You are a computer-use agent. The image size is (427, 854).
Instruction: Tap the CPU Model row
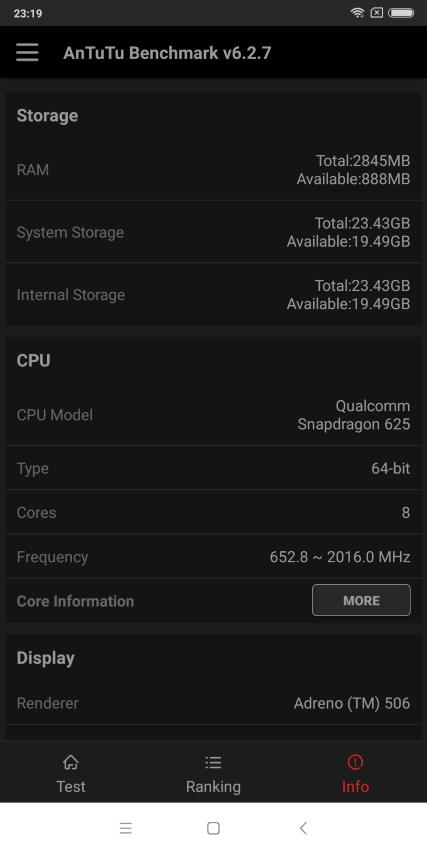coord(214,414)
